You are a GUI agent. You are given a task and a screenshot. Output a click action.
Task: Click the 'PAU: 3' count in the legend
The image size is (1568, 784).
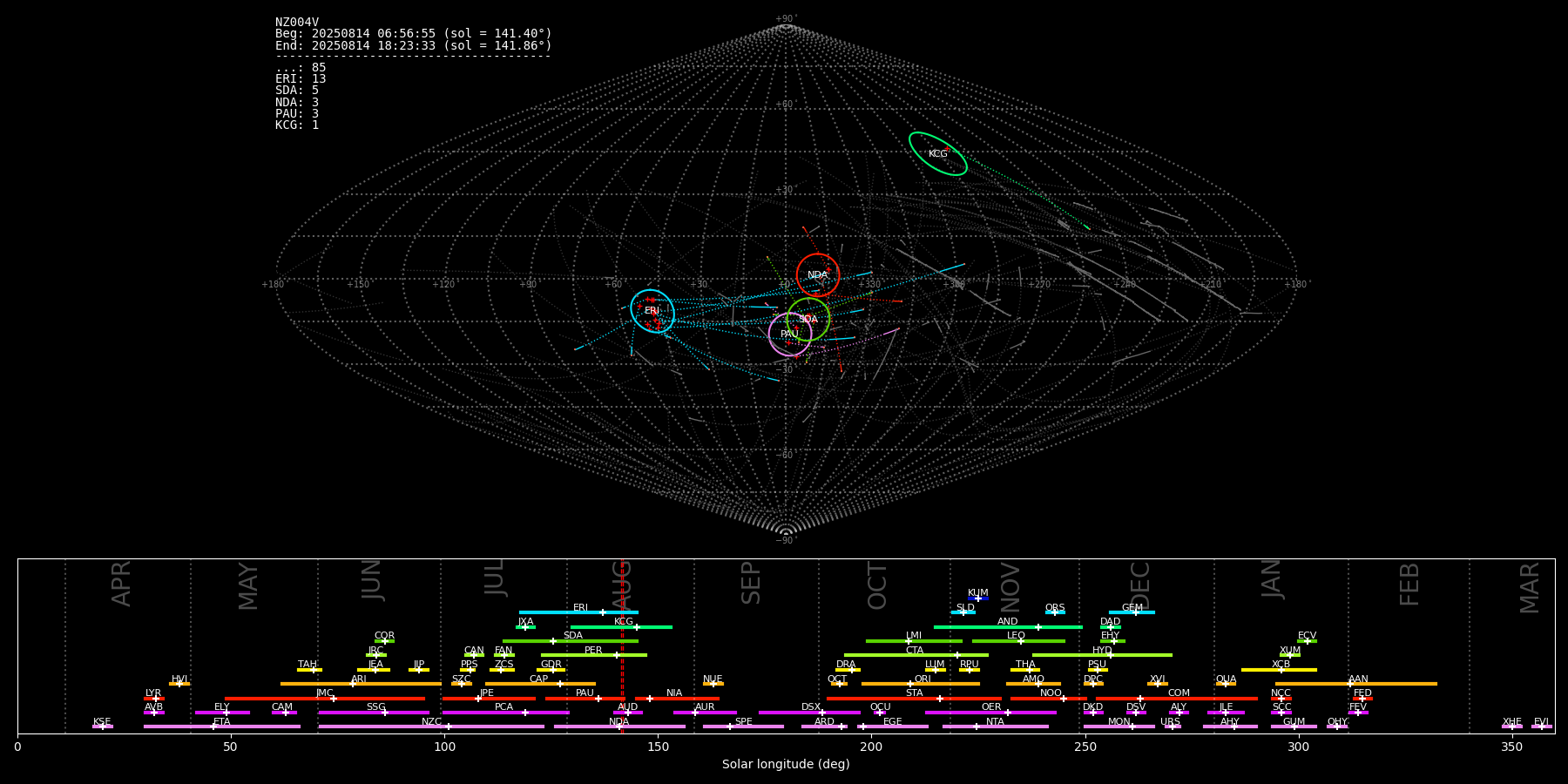coord(297,114)
